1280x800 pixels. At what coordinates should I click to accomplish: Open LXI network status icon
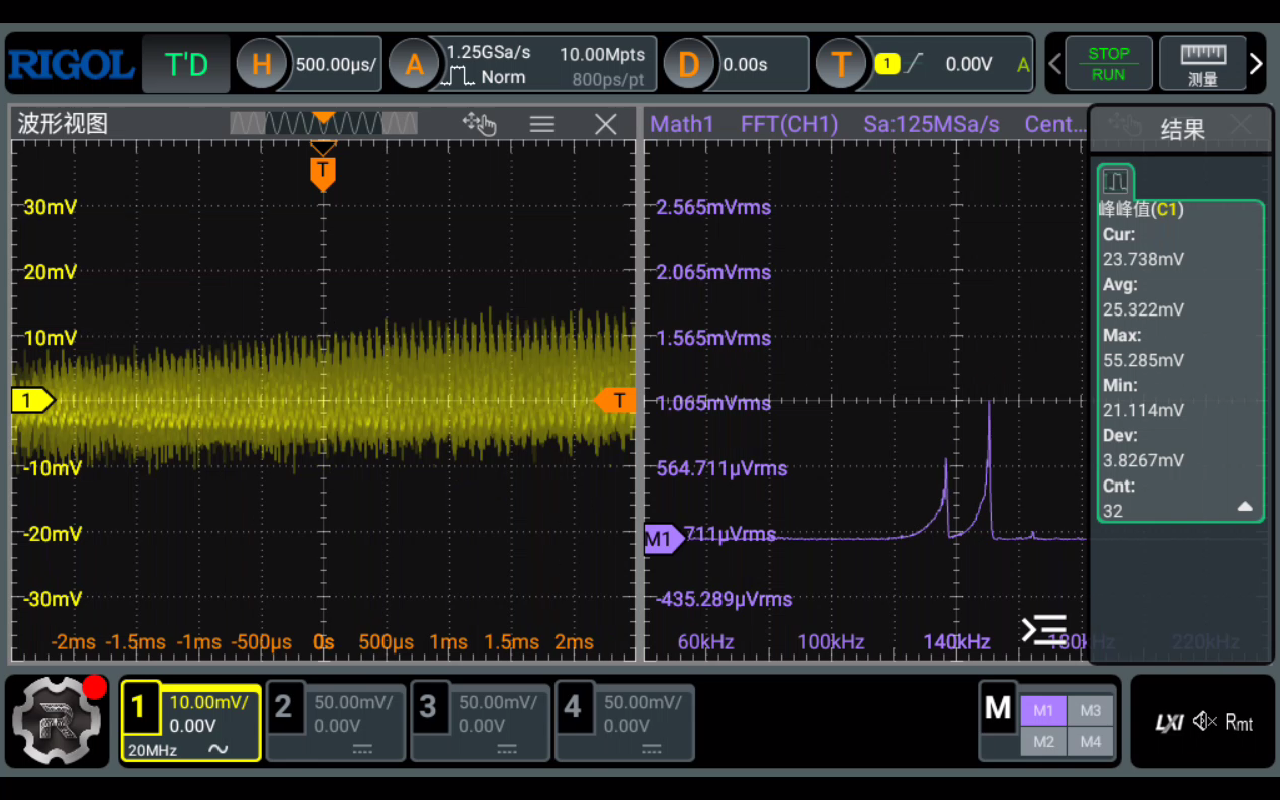(x=1169, y=722)
